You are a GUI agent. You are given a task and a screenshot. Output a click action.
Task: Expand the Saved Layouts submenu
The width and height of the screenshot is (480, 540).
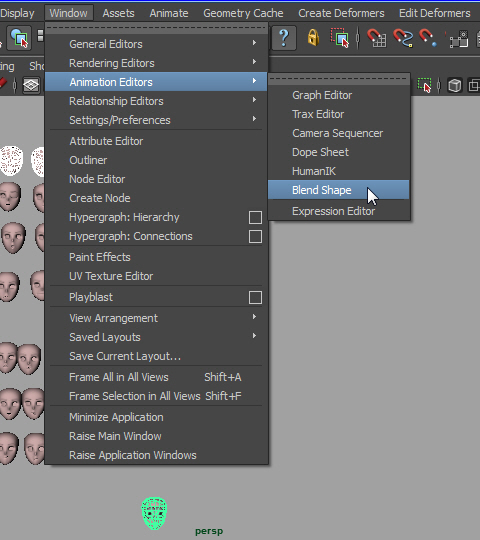tap(156, 337)
